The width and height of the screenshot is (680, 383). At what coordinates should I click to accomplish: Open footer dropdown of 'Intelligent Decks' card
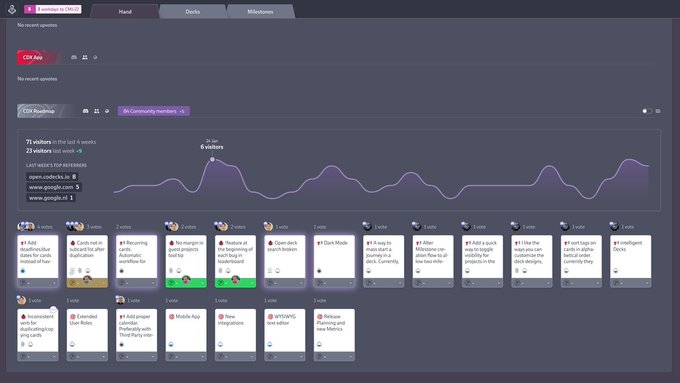(647, 283)
